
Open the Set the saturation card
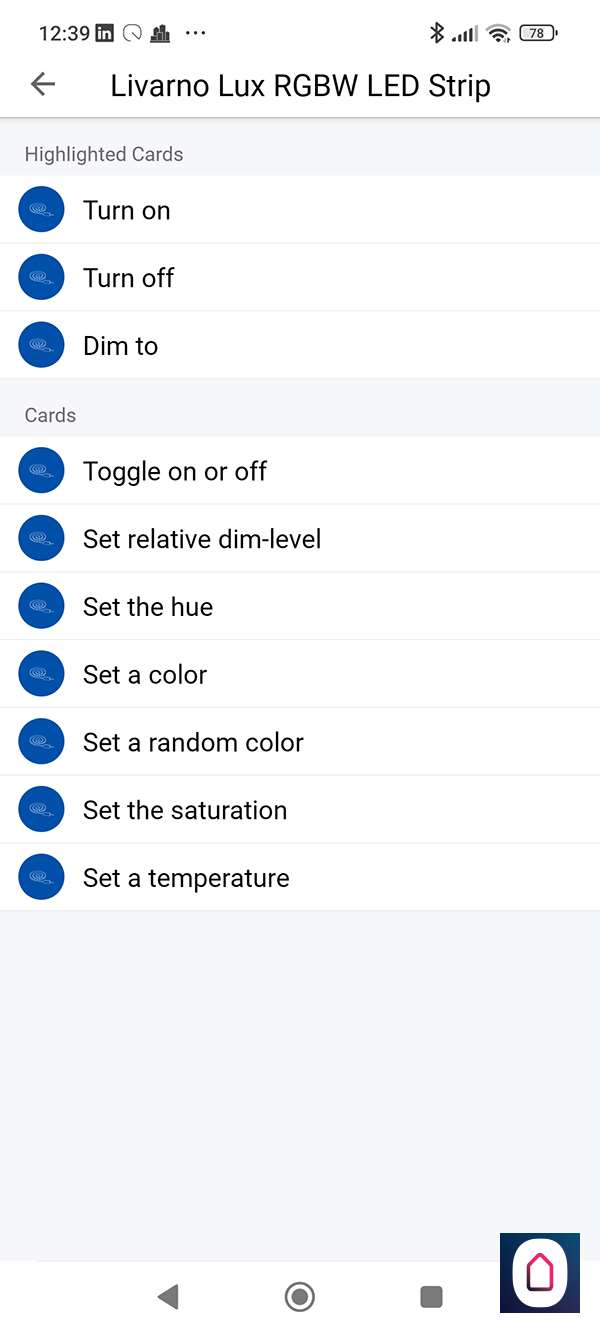click(x=300, y=810)
